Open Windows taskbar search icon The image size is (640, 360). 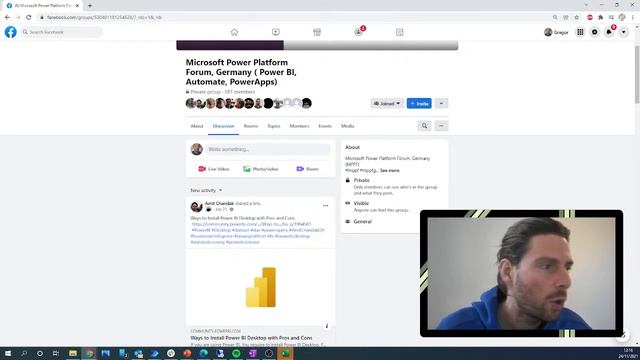24,353
